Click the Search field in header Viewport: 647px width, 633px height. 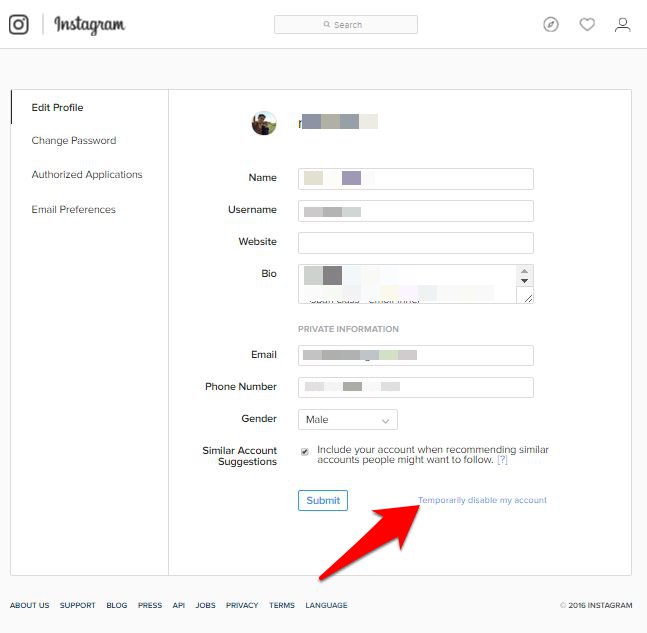point(346,25)
